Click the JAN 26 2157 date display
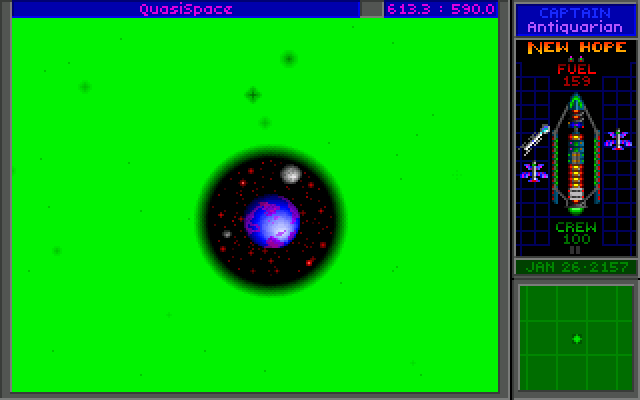Screen dimensions: 640x400 pyautogui.click(x=576, y=267)
